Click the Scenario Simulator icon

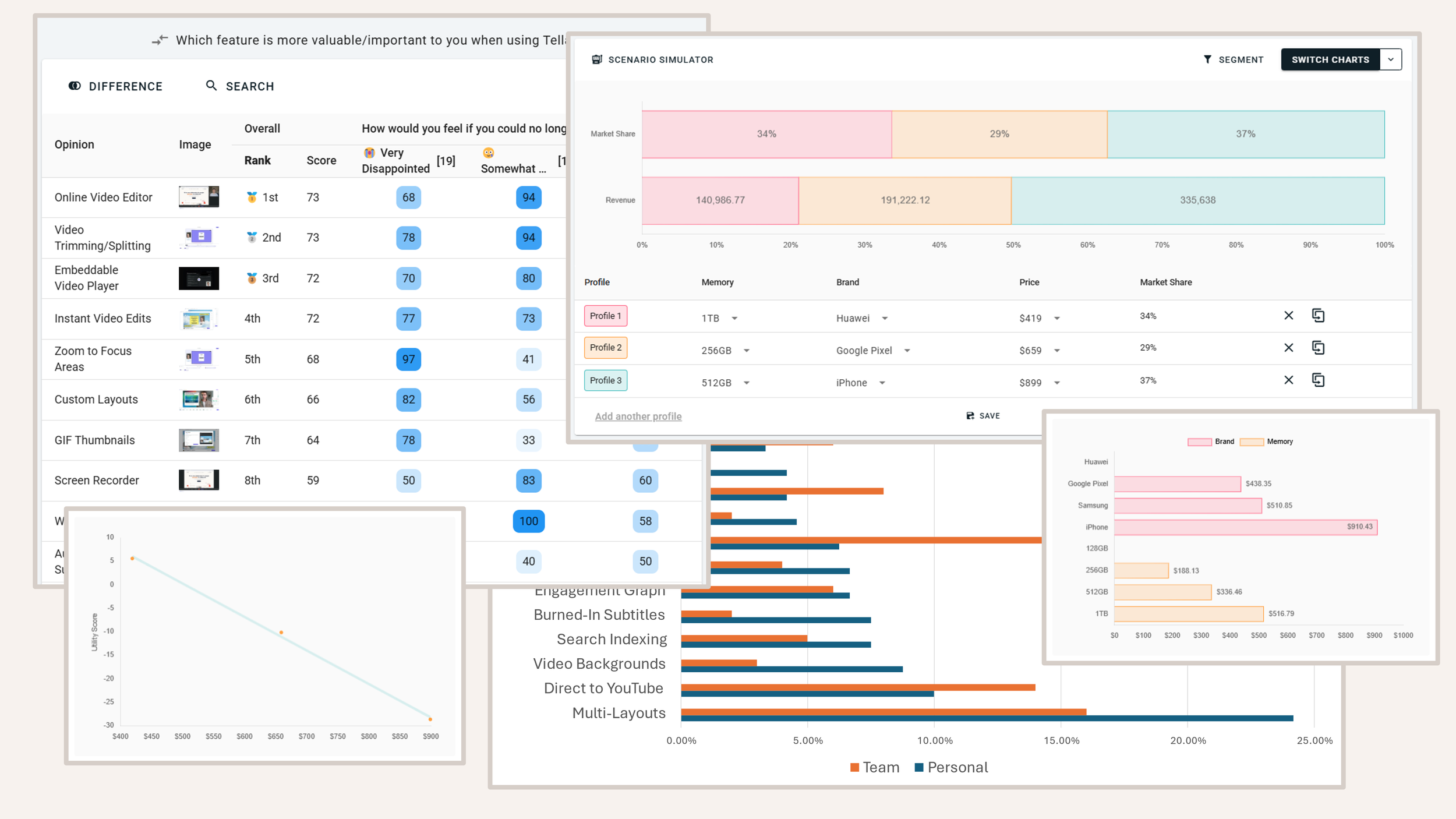(596, 59)
